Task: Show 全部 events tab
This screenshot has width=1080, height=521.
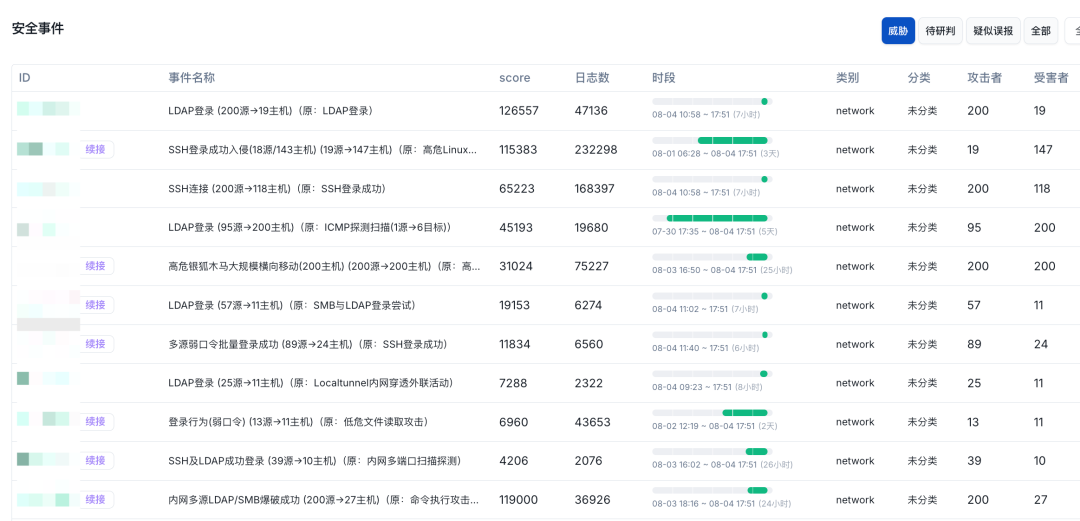Action: coord(1041,31)
